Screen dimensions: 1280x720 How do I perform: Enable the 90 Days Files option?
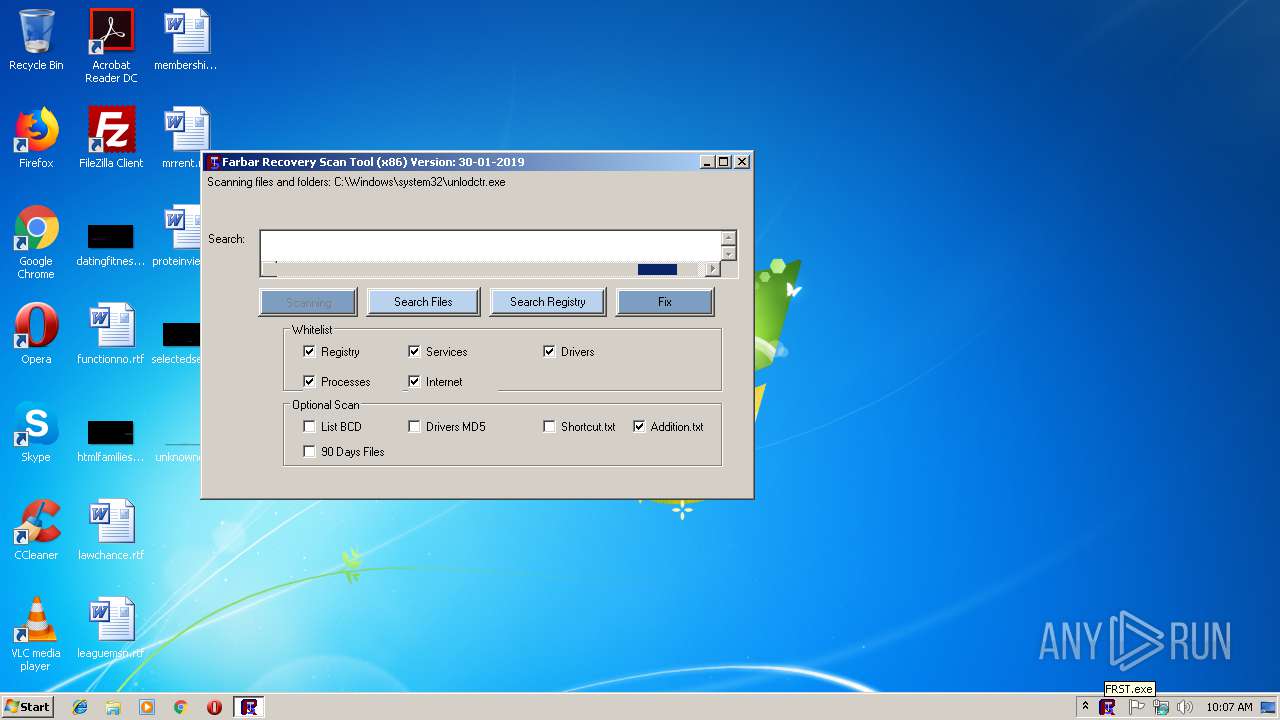tap(309, 452)
